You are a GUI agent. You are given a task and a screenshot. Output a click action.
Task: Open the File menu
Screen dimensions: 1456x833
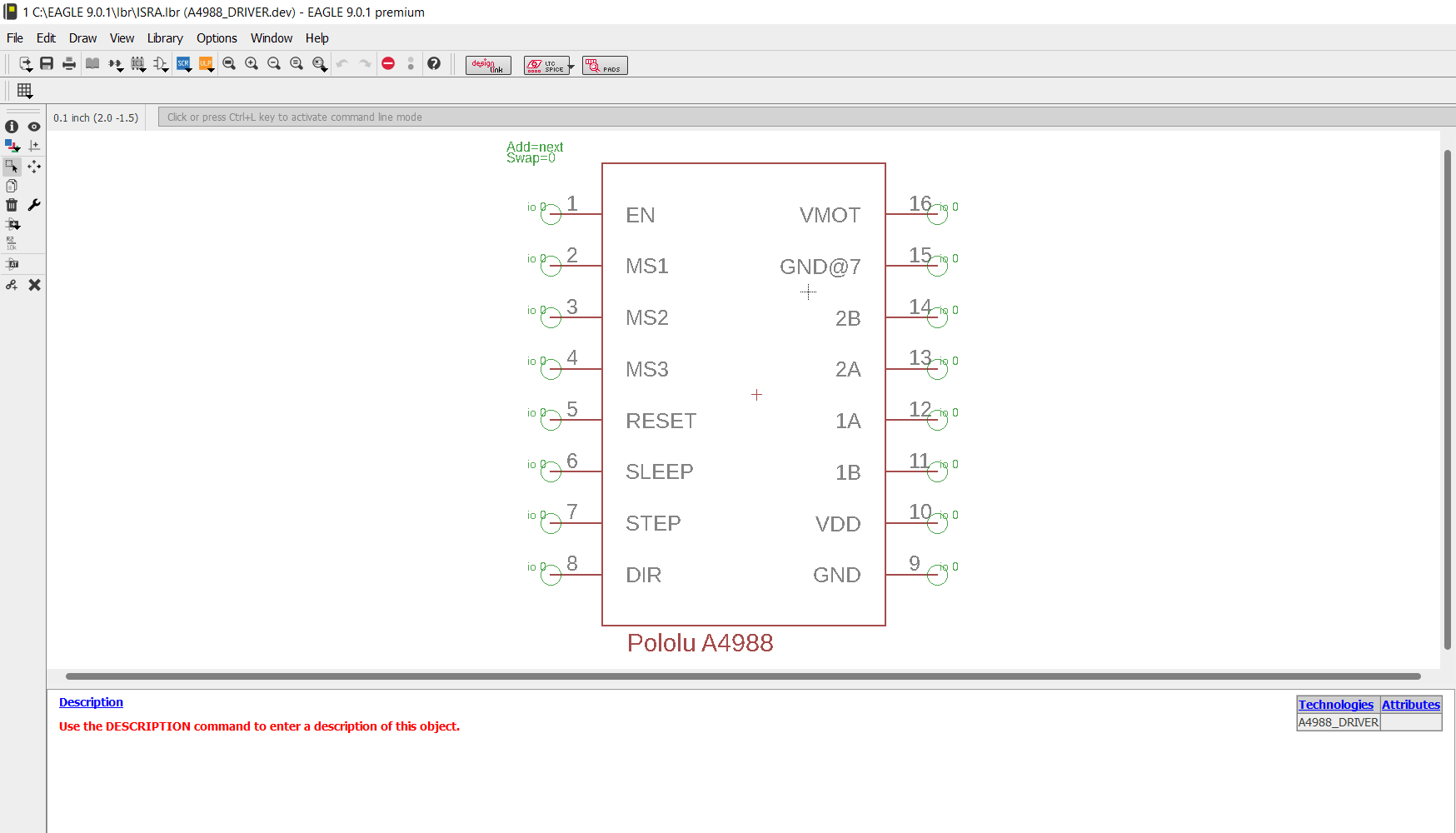pyautogui.click(x=15, y=38)
